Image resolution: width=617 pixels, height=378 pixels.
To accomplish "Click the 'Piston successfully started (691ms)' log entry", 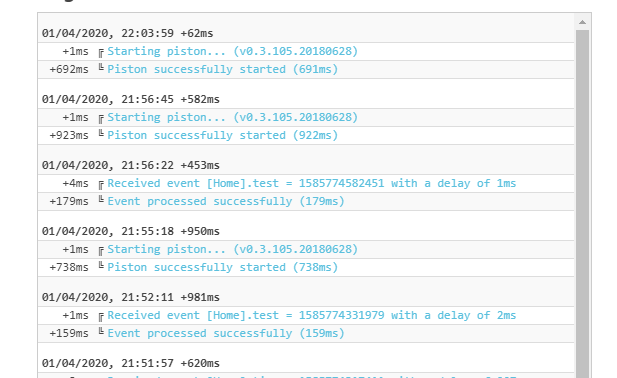I will pyautogui.click(x=223, y=69).
